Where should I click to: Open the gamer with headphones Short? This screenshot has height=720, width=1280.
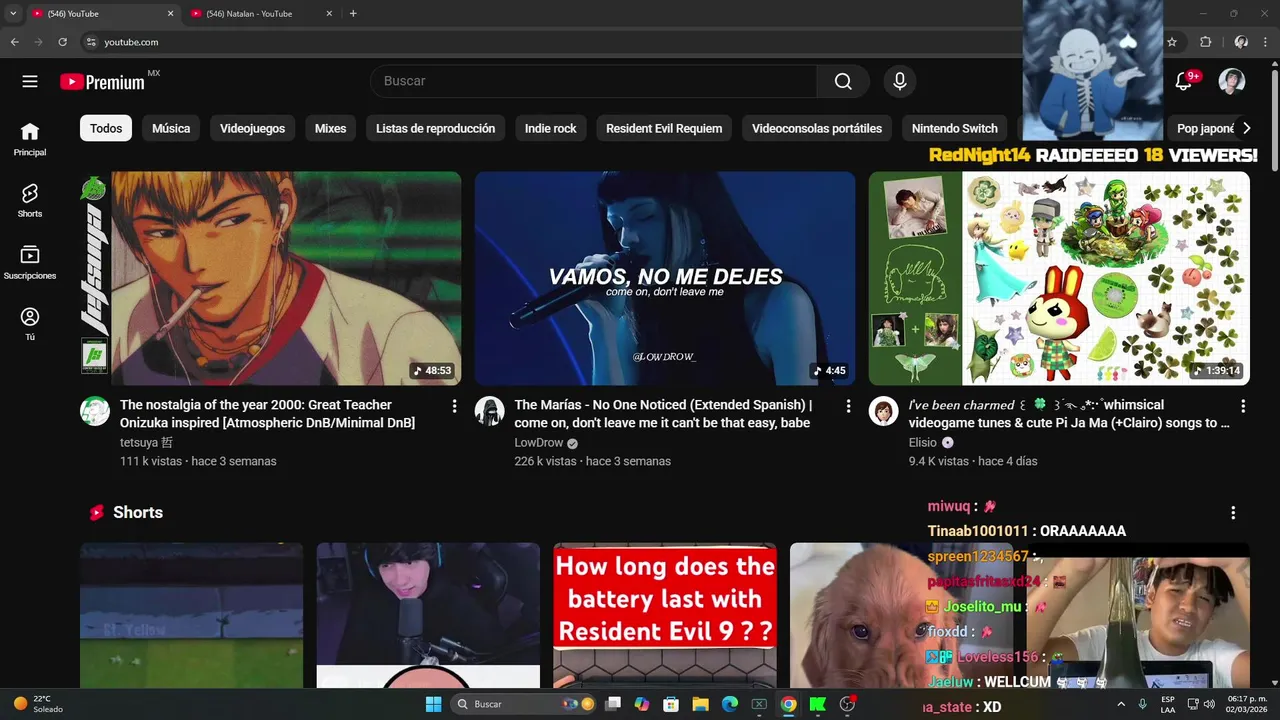(428, 615)
